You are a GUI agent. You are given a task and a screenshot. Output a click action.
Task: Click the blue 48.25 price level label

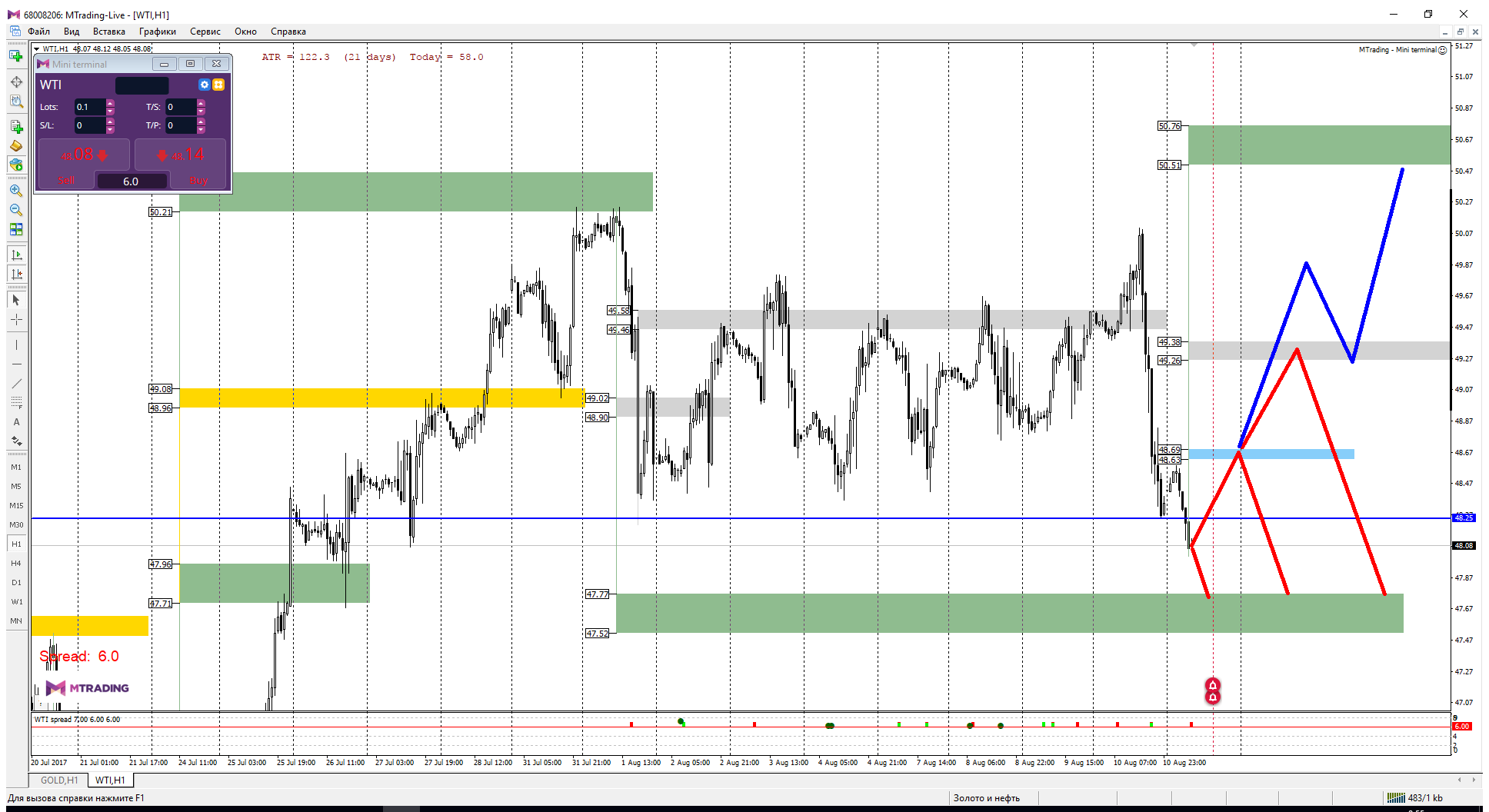[x=1464, y=517]
